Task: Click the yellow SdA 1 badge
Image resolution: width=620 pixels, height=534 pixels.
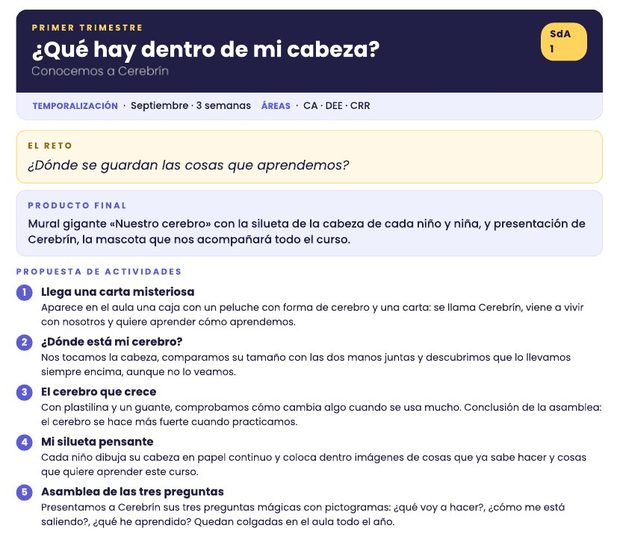Action: [563, 42]
